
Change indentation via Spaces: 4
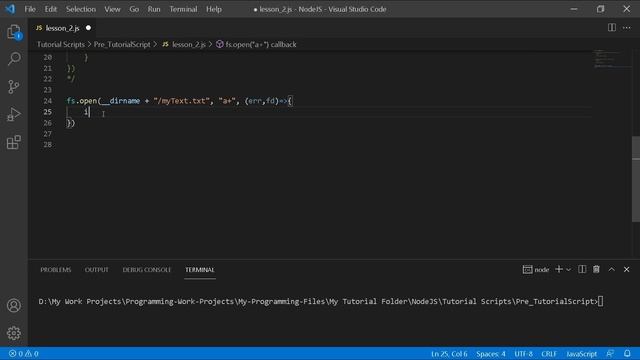(491, 353)
